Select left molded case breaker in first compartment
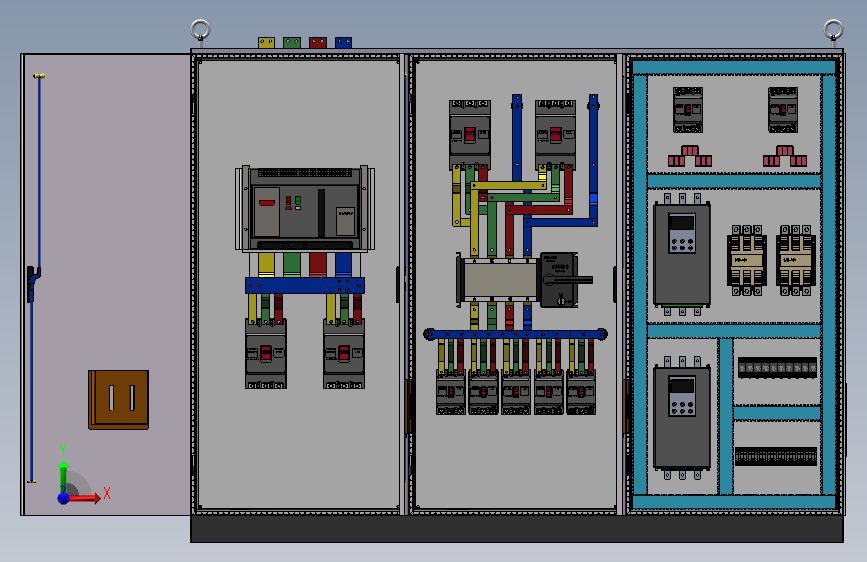 tap(266, 354)
